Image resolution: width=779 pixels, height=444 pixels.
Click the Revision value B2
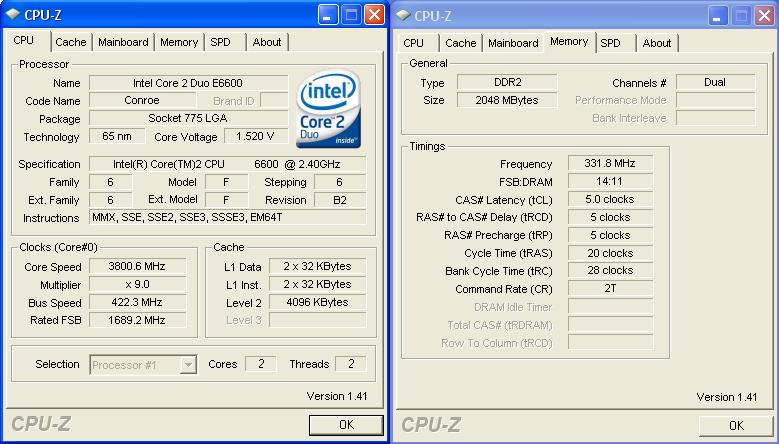(x=340, y=200)
